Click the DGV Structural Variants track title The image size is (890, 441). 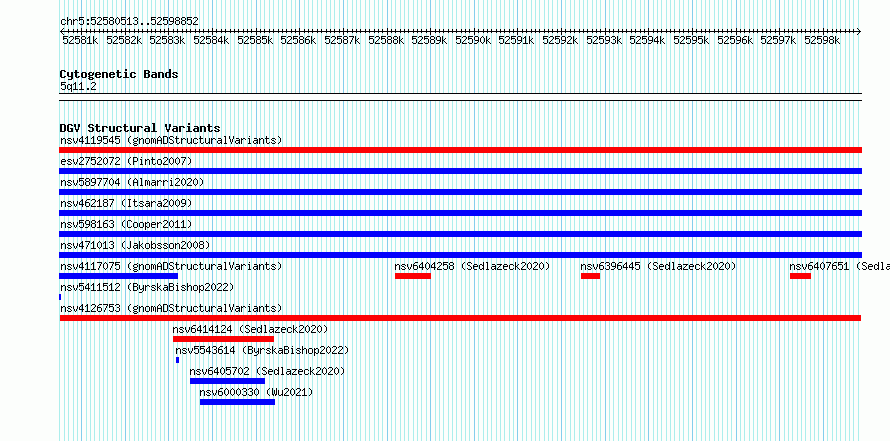140,128
